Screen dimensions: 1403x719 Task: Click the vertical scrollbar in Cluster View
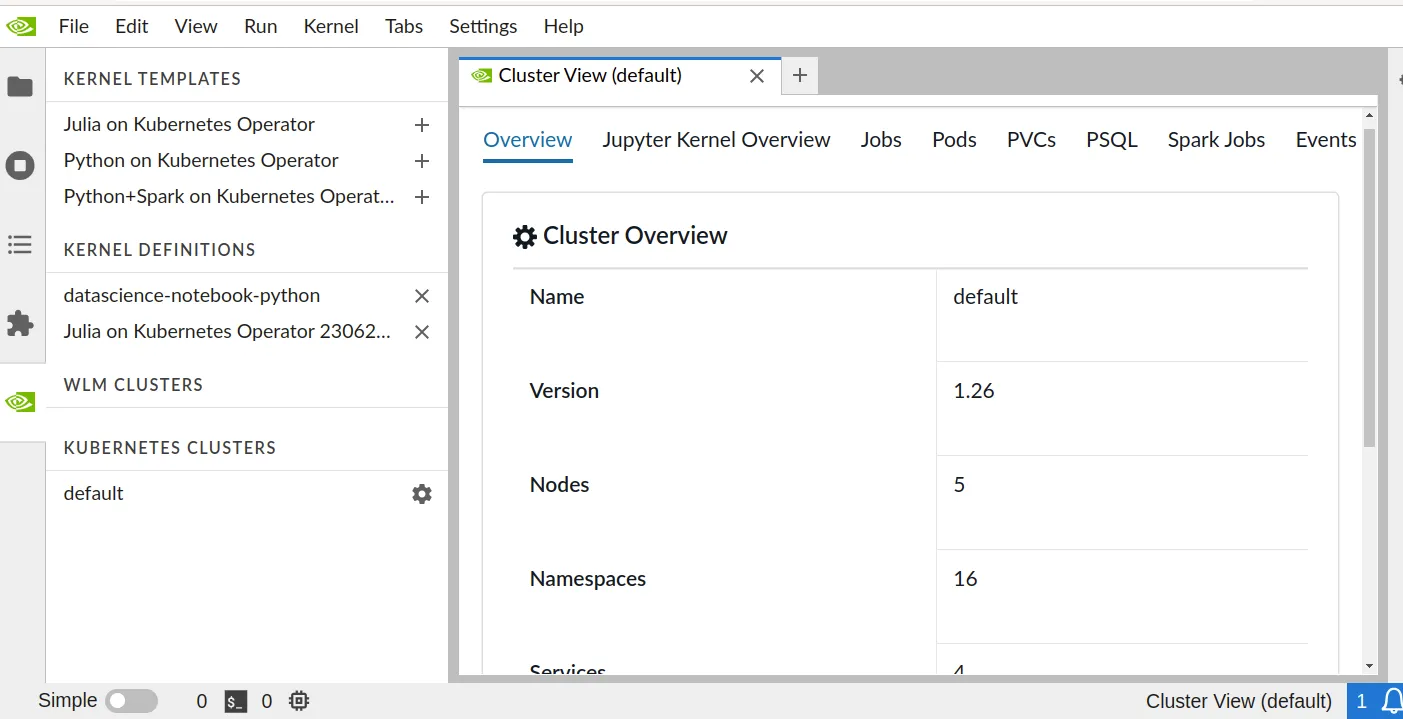tap(1369, 288)
